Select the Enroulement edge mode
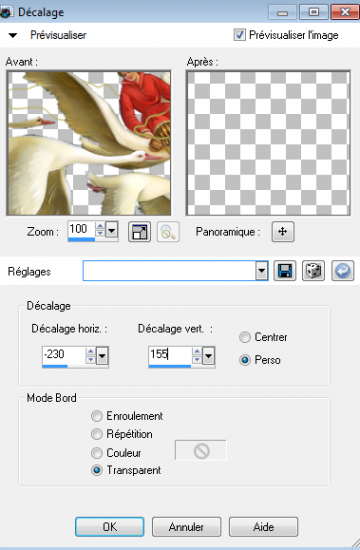The width and height of the screenshot is (360, 550). [96, 416]
